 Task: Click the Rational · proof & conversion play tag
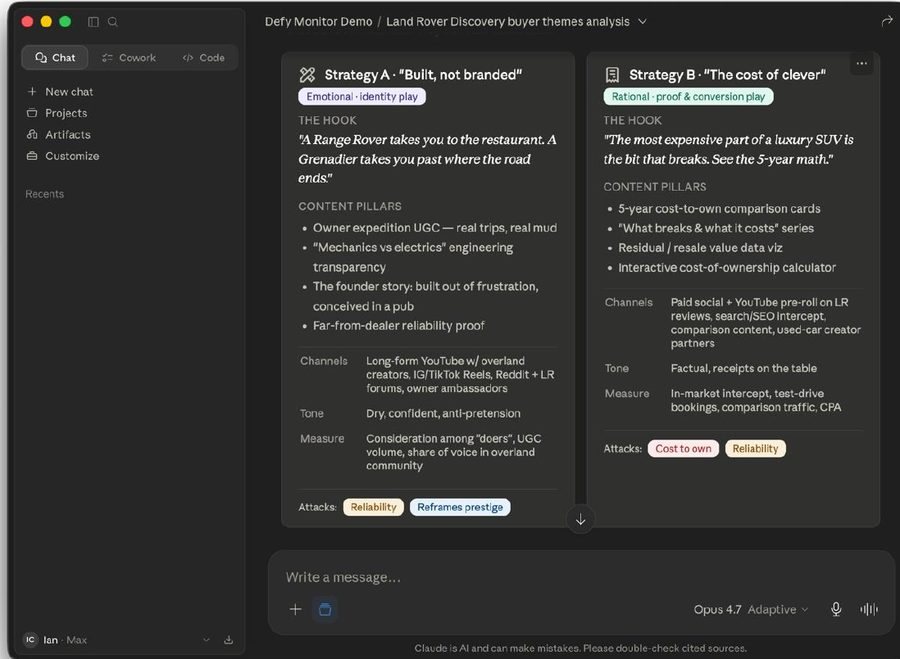pos(688,96)
